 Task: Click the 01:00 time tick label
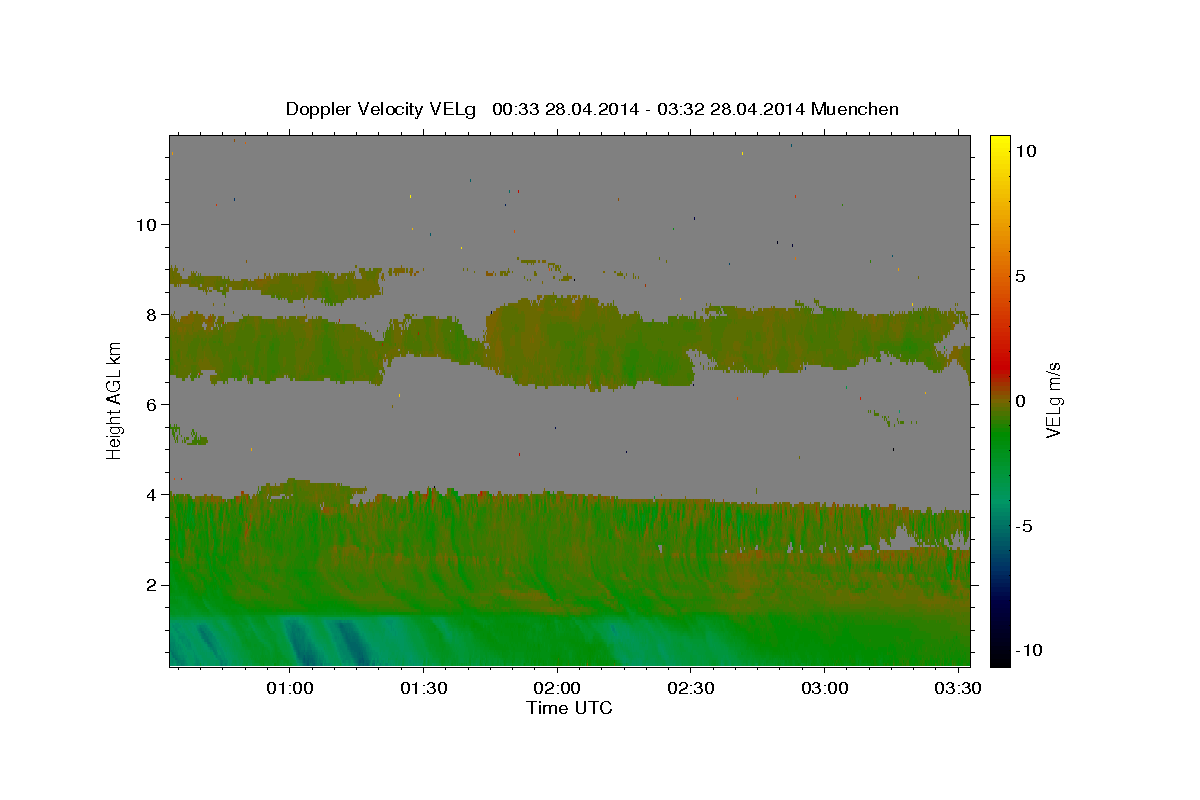(x=290, y=689)
